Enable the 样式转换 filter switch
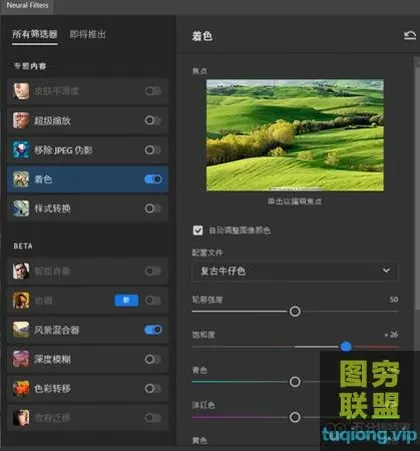 pos(153,208)
